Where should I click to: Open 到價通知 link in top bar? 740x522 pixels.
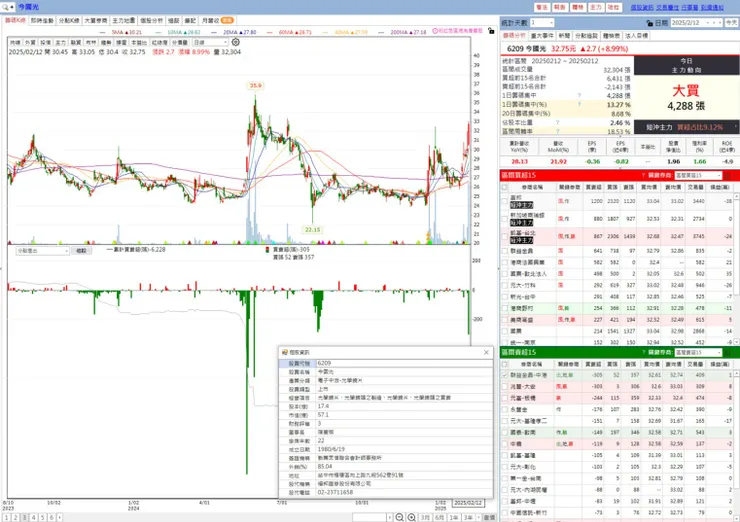coord(712,7)
